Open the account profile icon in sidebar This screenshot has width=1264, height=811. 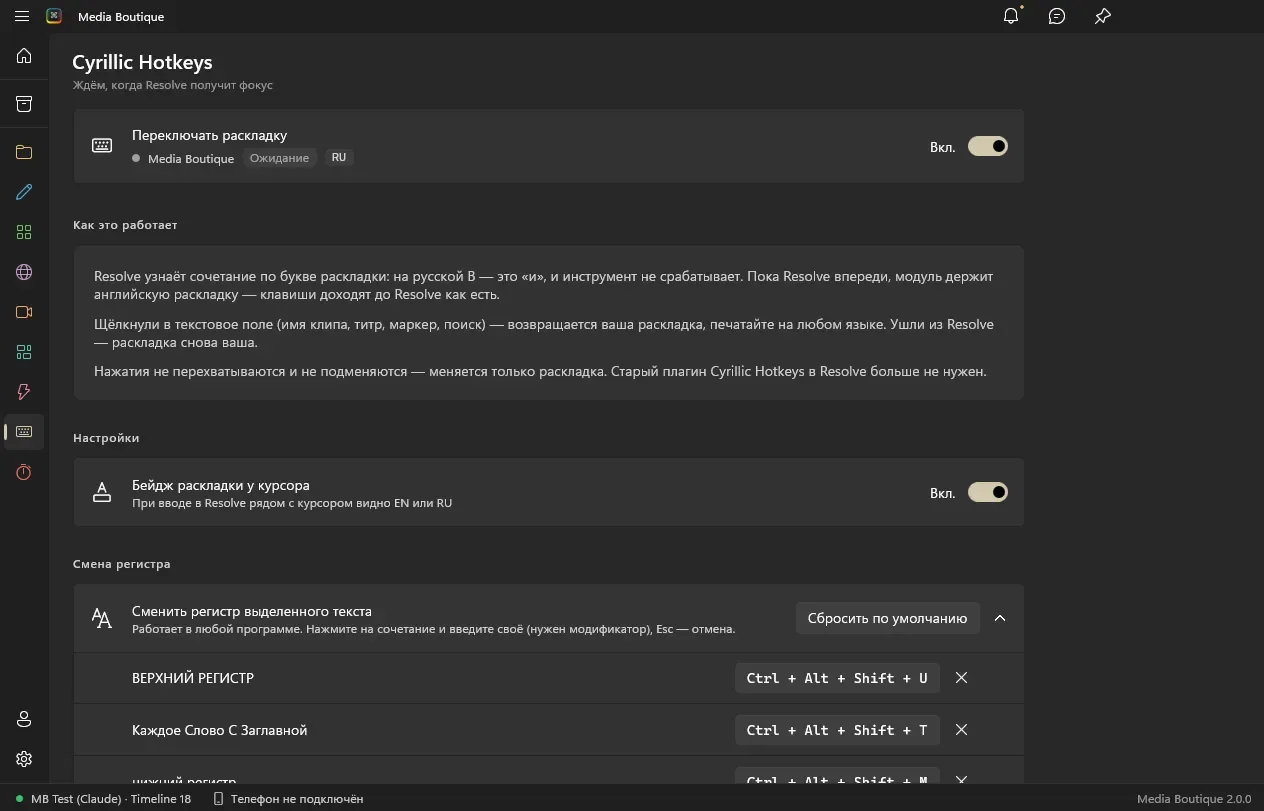[24, 719]
